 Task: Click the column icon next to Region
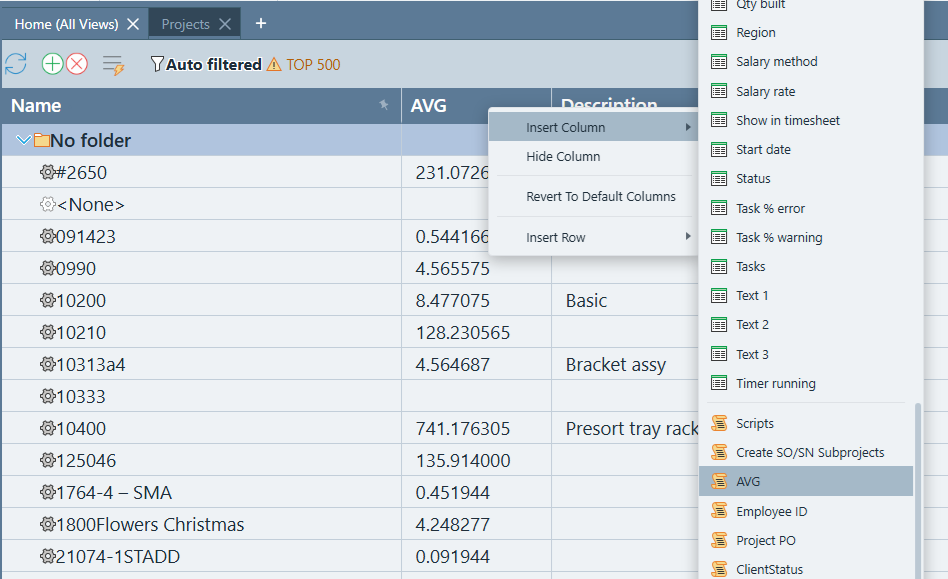coord(719,33)
